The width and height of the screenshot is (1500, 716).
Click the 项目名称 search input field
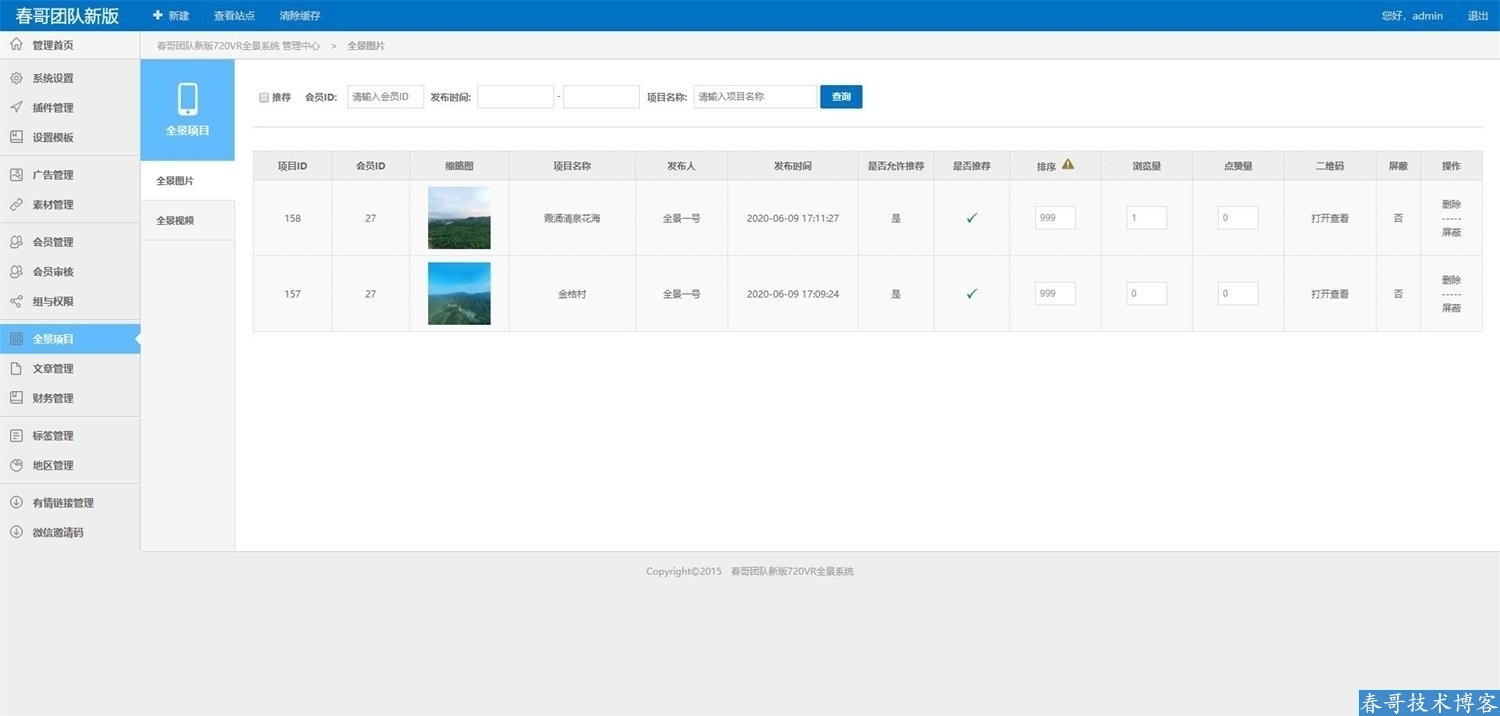755,97
